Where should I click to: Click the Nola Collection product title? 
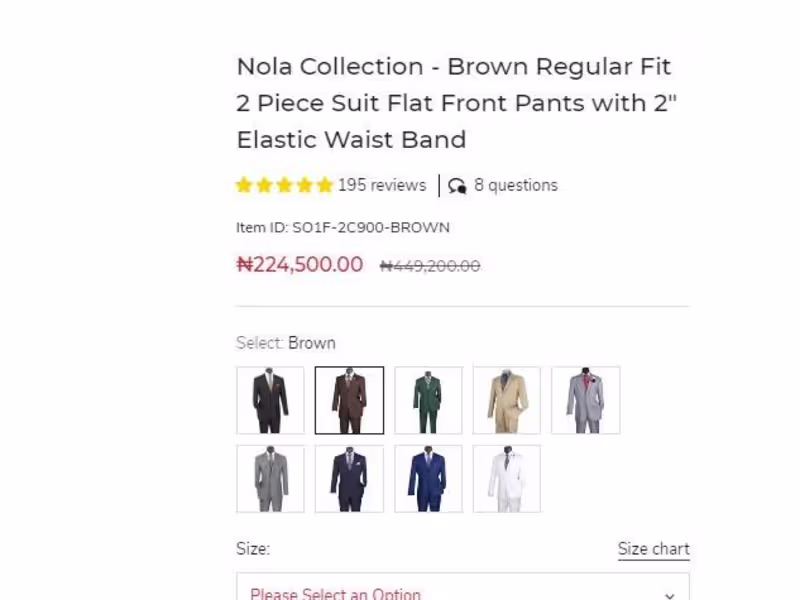click(x=457, y=103)
